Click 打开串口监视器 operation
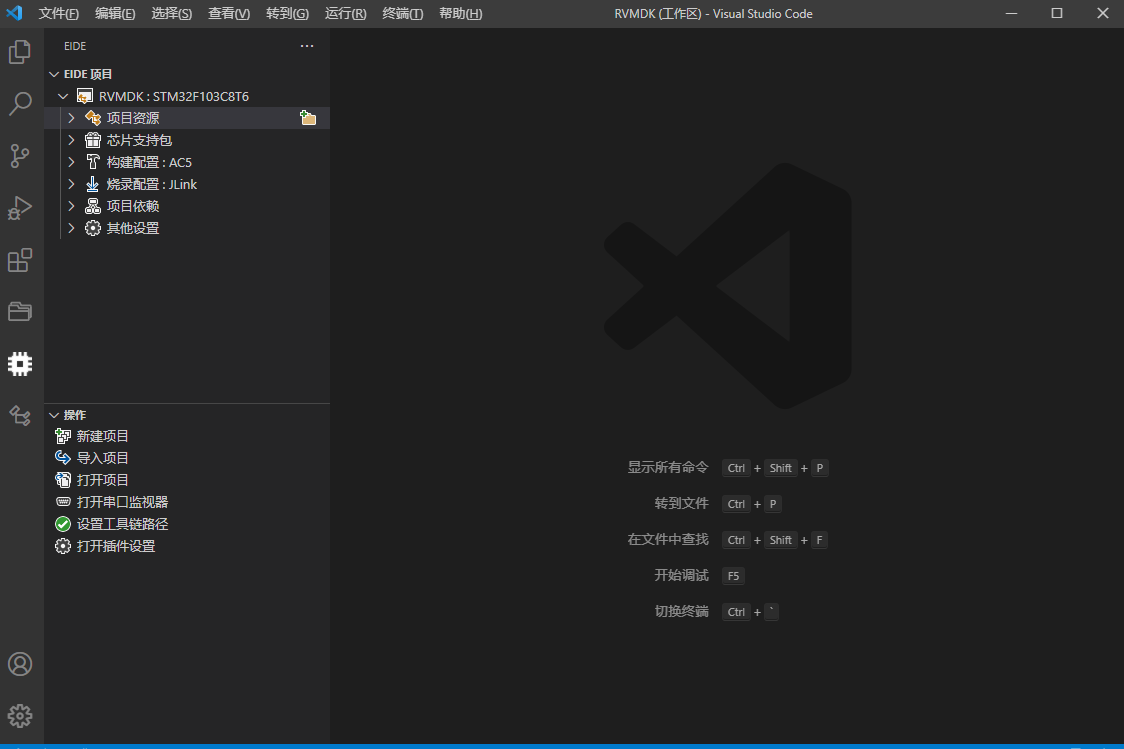Viewport: 1124px width, 749px height. 122,502
